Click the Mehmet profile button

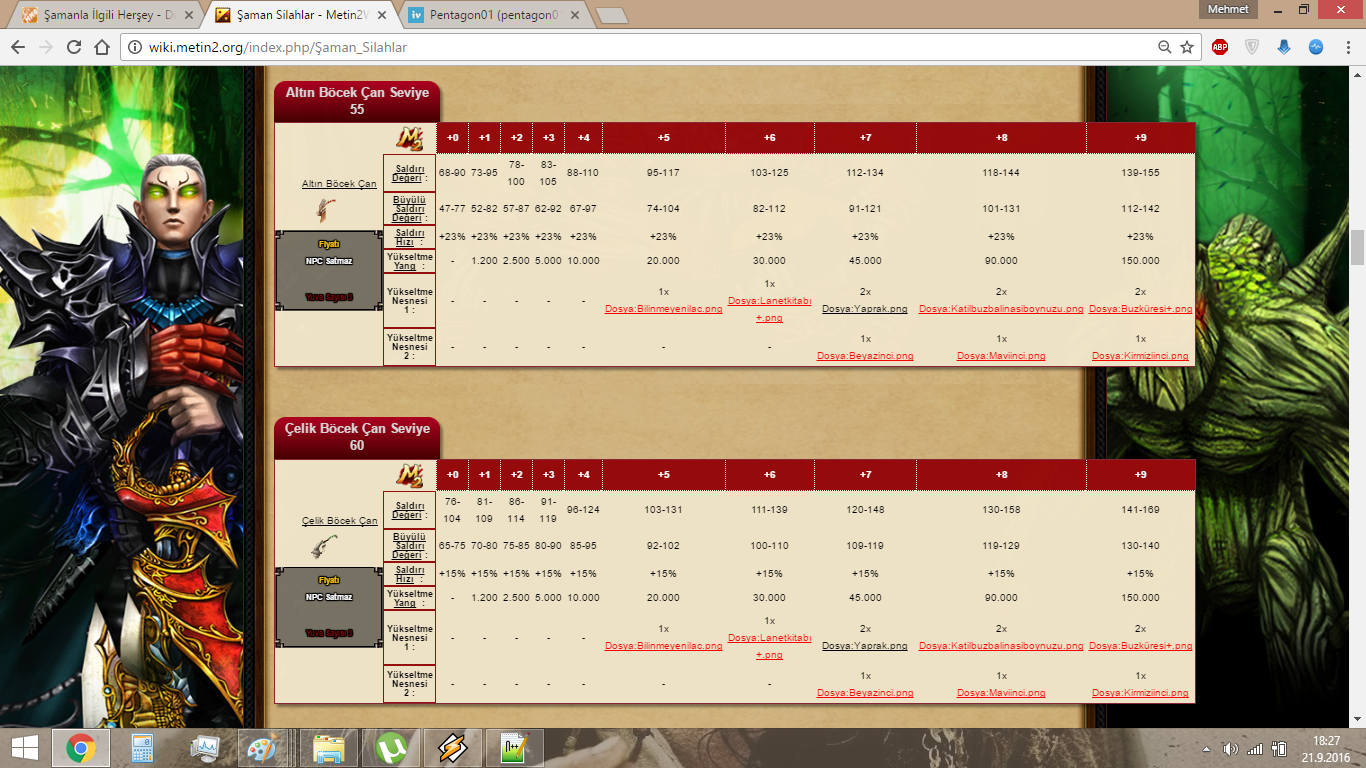(1229, 9)
